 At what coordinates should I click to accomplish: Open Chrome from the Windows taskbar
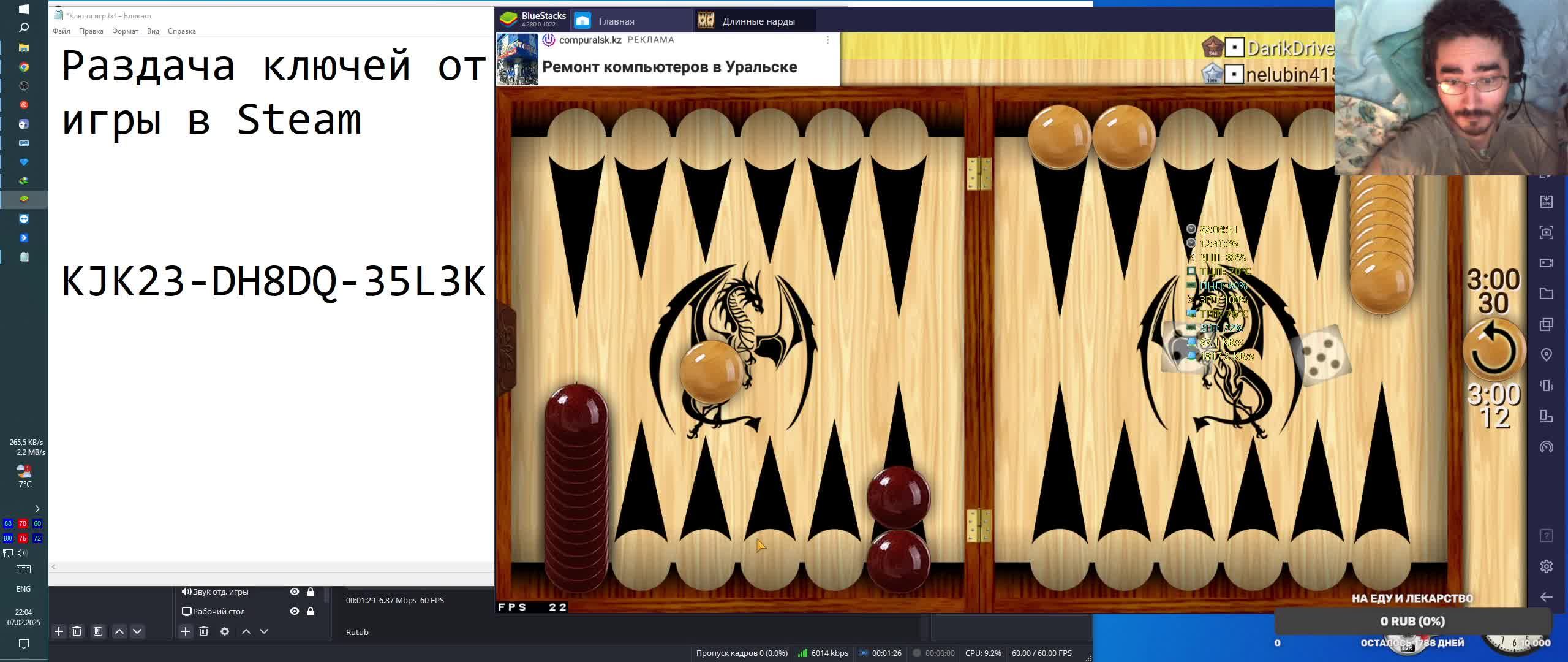tap(24, 67)
